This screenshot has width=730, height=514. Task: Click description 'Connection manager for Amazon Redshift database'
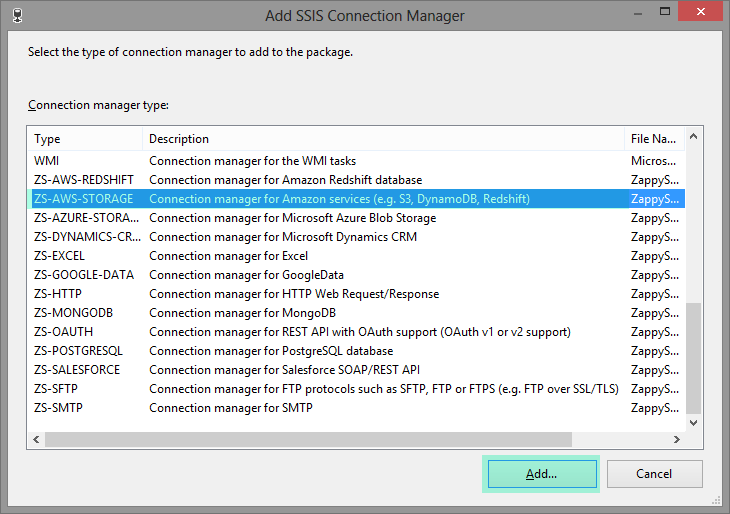286,180
